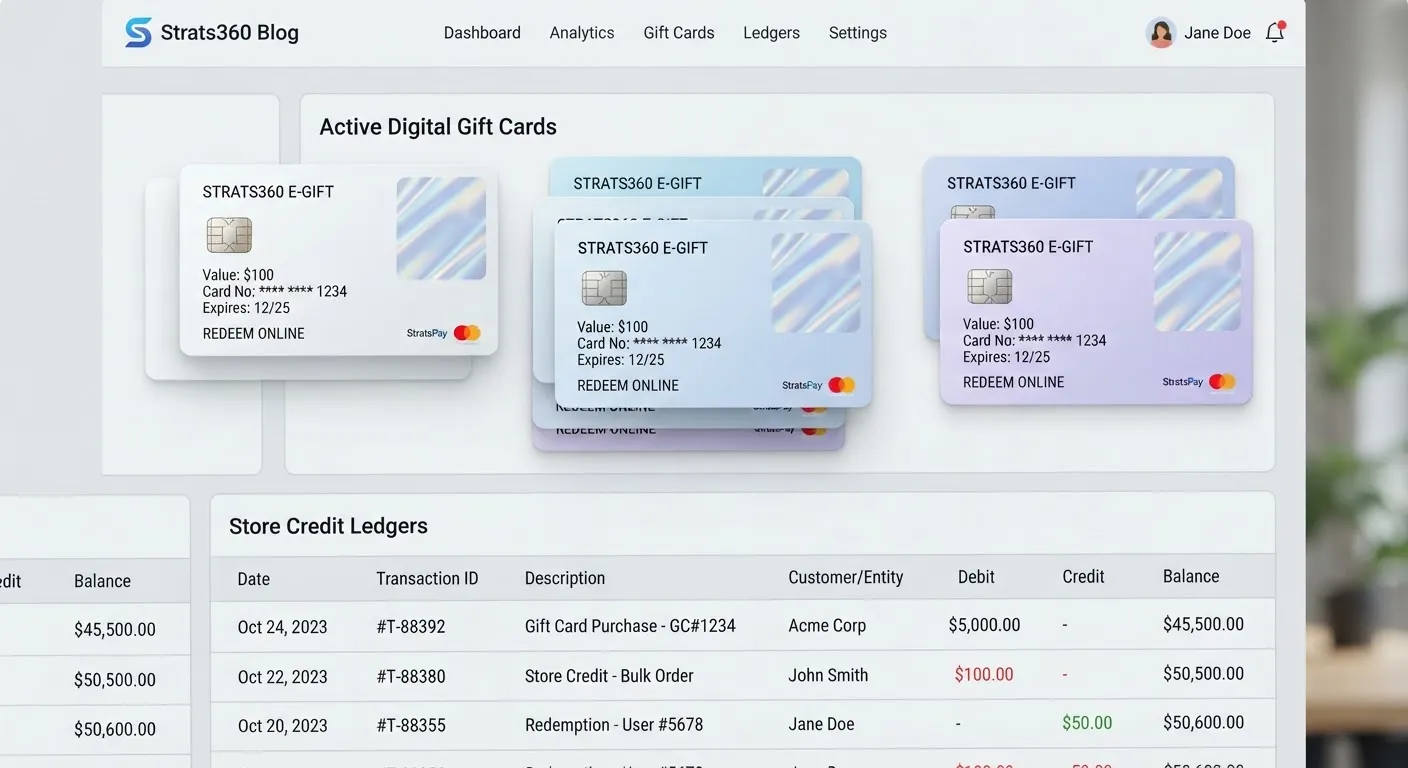Click REDEEM ONLINE on the purple card
The width and height of the screenshot is (1408, 768).
[1014, 382]
